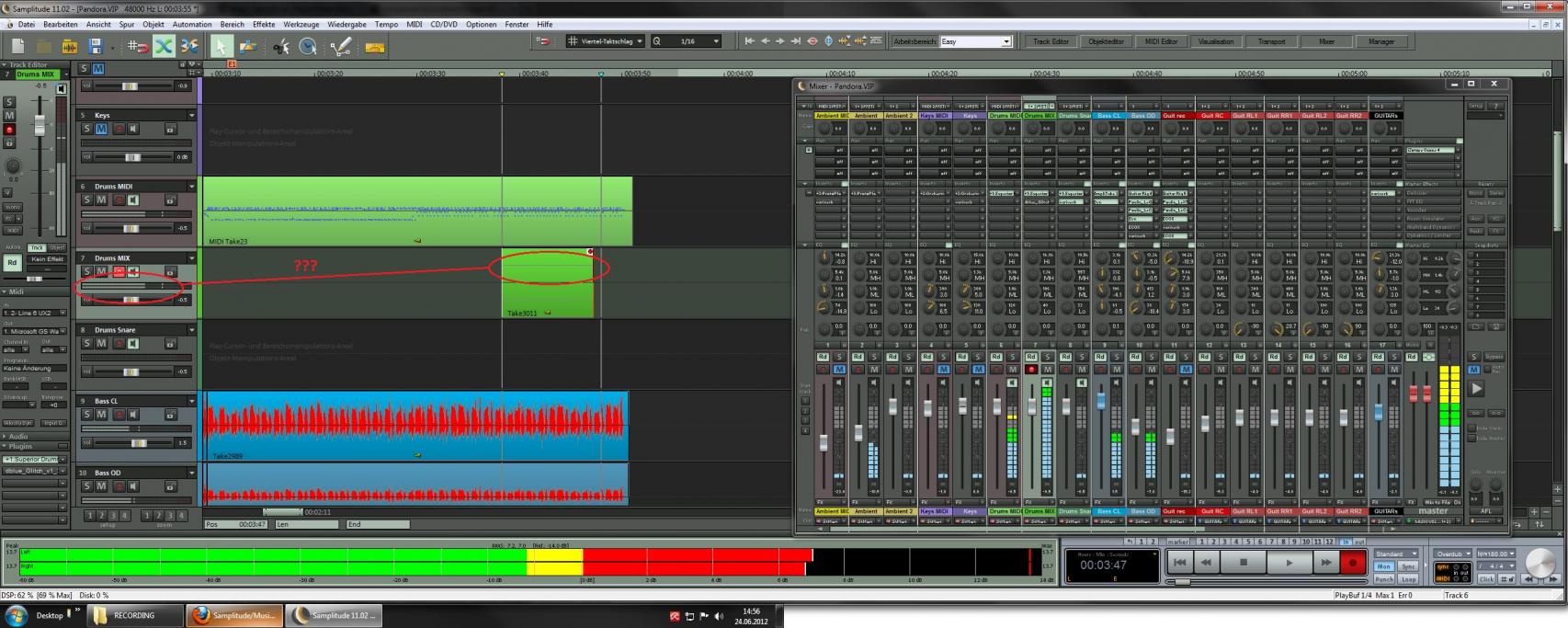Open the Viertel-Taktschlag grid dropdown
This screenshot has width=1568, height=628.
pyautogui.click(x=640, y=41)
